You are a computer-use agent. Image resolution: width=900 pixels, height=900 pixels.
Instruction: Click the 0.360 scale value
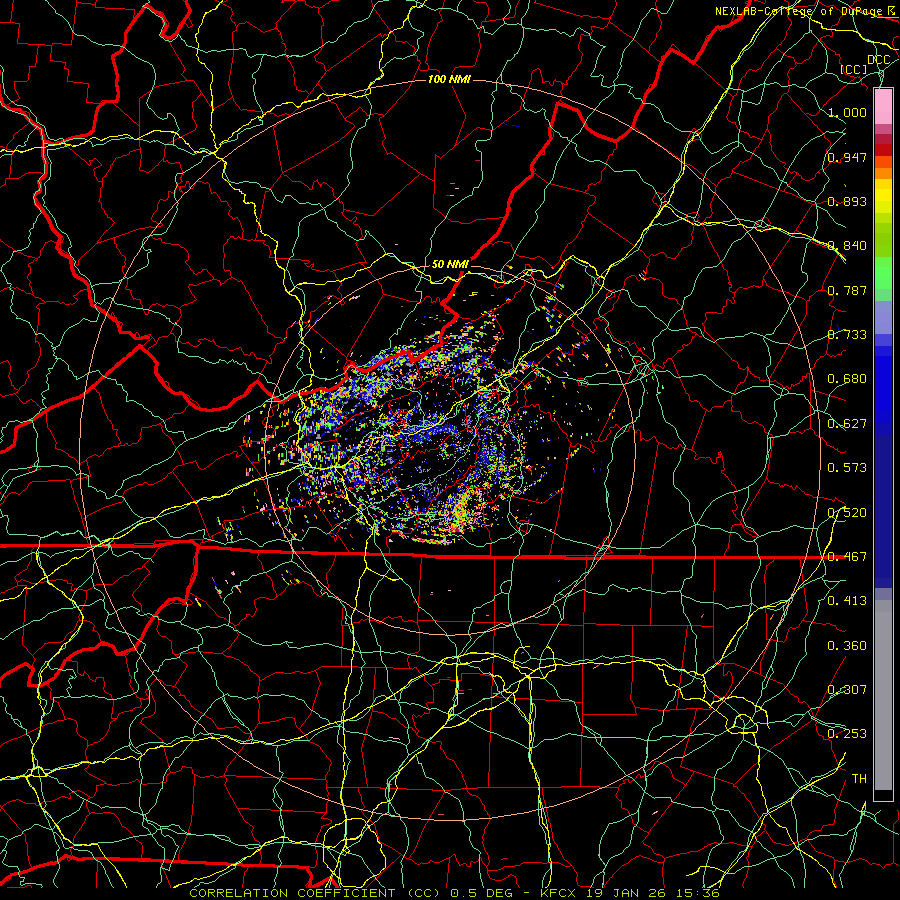[x=847, y=646]
